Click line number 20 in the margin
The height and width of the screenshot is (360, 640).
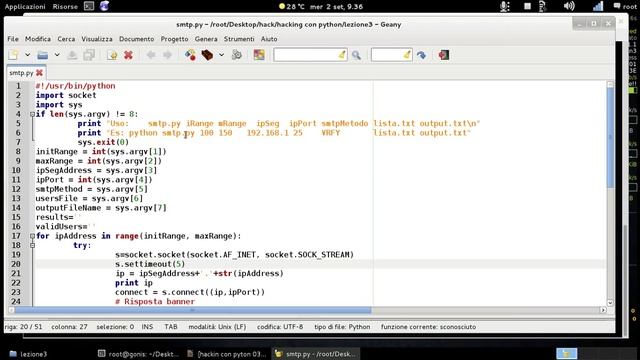16,264
